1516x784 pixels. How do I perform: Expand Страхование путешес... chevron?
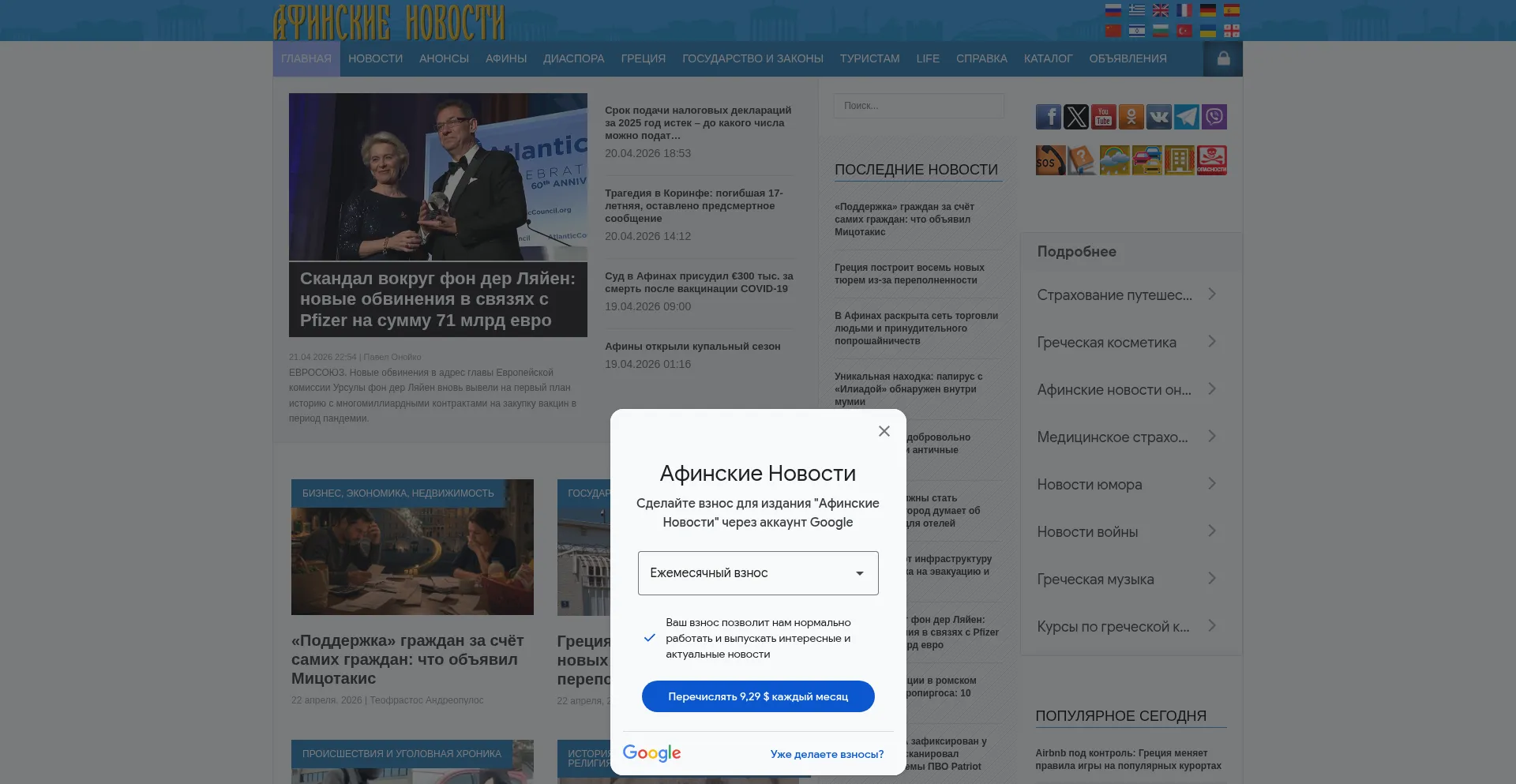coord(1211,294)
